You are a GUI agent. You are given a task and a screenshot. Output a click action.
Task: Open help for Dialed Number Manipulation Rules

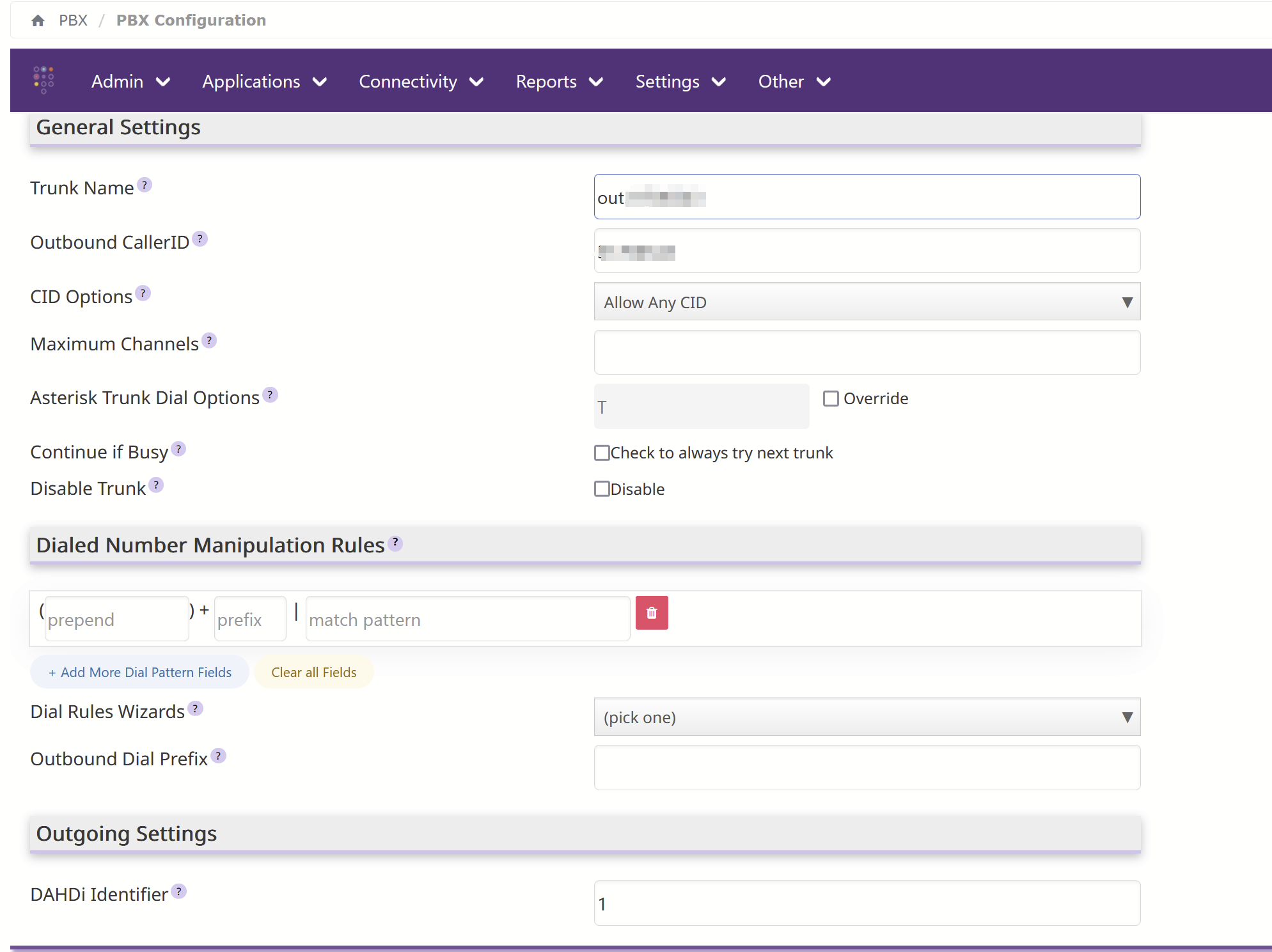(x=395, y=543)
